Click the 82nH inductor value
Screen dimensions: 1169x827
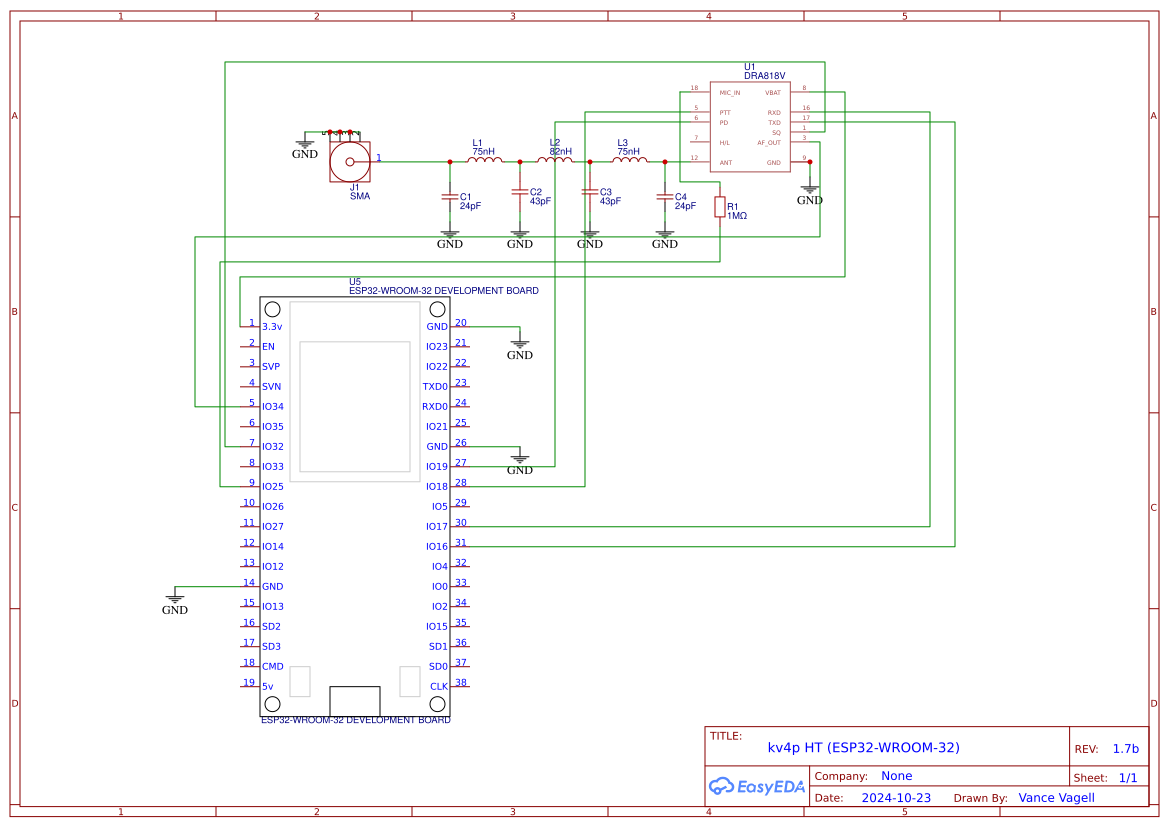coord(561,151)
